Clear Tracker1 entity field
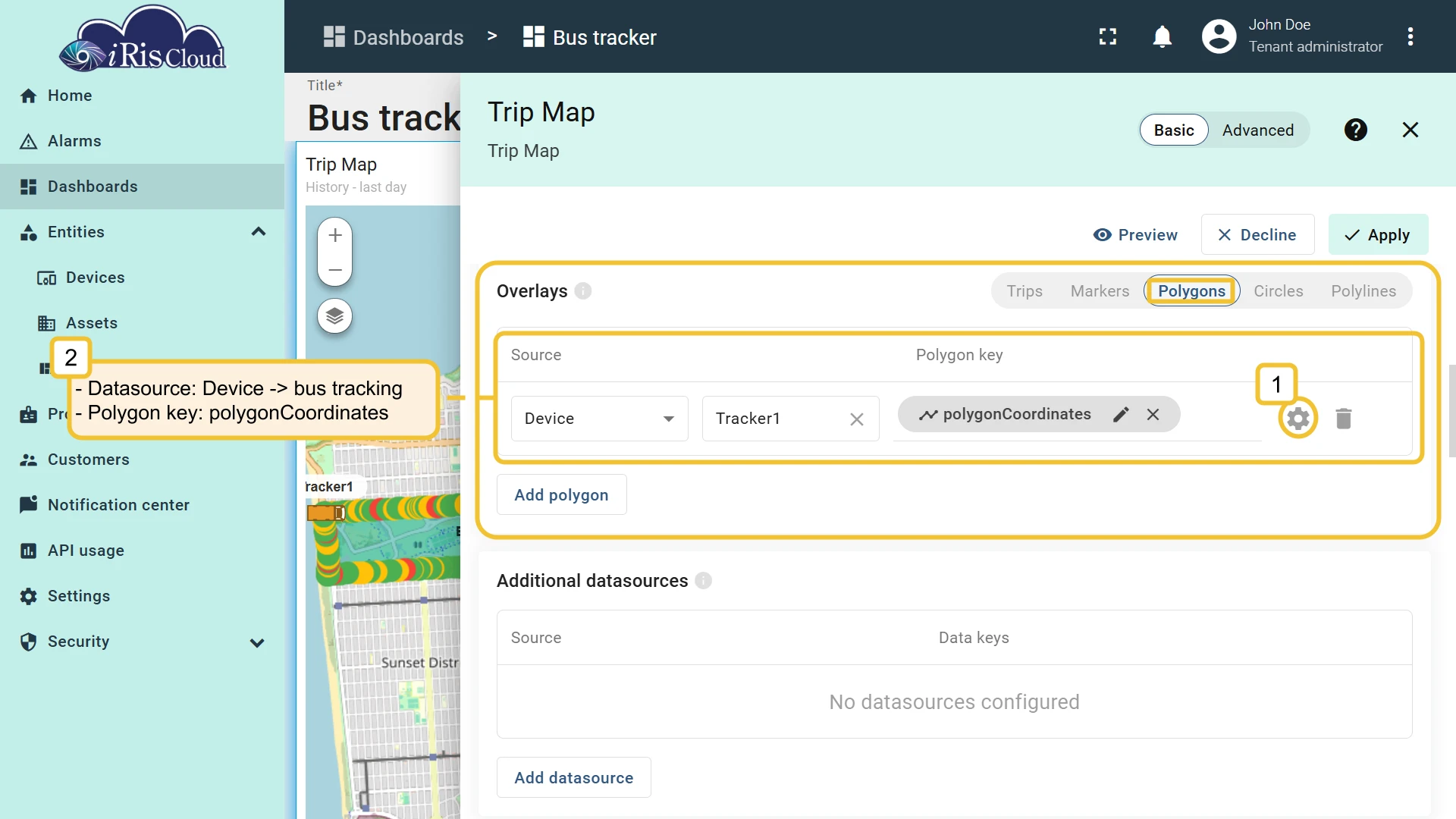Image resolution: width=1456 pixels, height=819 pixels. click(x=857, y=419)
